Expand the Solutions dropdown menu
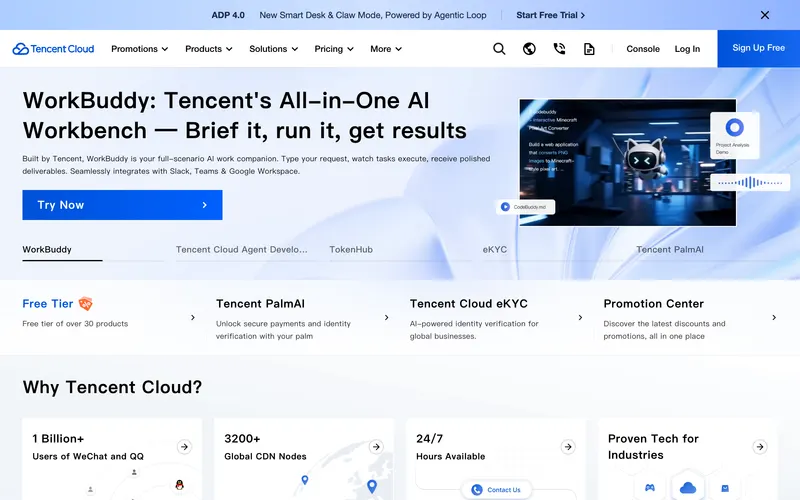This screenshot has height=500, width=800. (x=273, y=49)
